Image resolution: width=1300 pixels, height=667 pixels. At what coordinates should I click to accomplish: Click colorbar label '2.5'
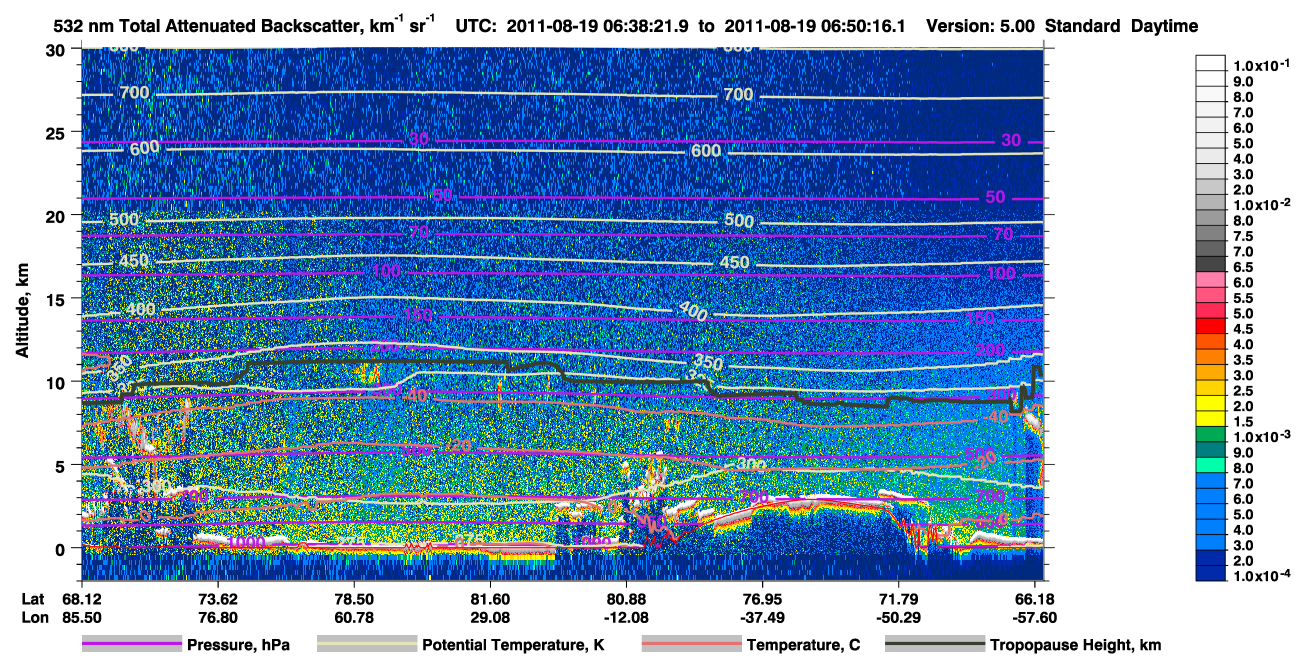[x=1243, y=391]
